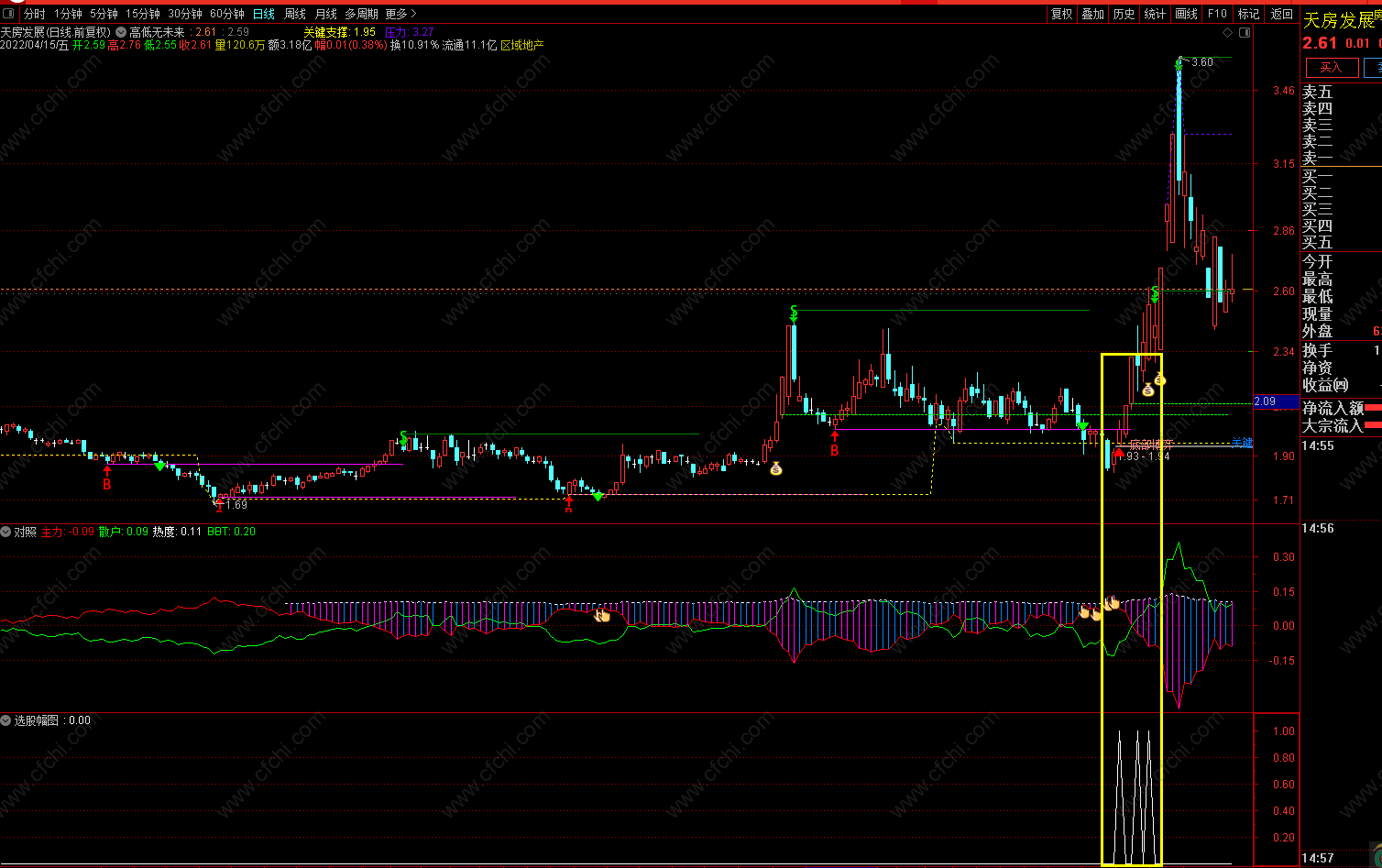Click the BBT: 0.20 indicator value
1382x868 pixels.
point(231,532)
